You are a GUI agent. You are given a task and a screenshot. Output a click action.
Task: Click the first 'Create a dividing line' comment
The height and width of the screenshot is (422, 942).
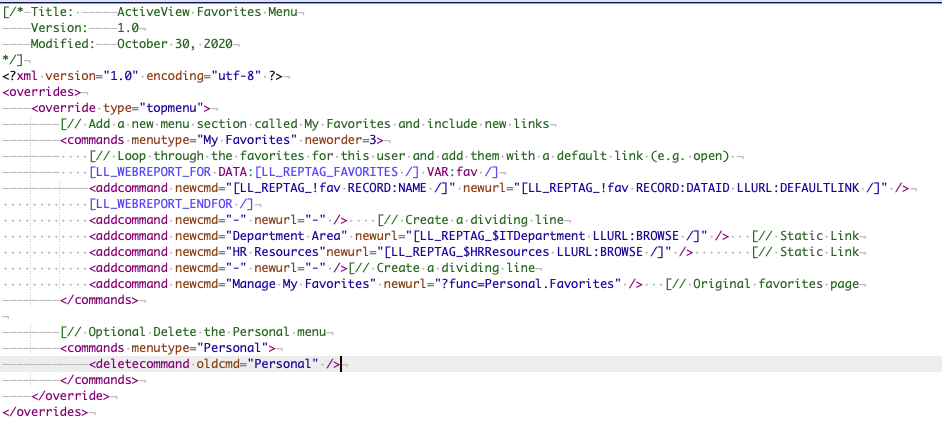click(x=470, y=221)
